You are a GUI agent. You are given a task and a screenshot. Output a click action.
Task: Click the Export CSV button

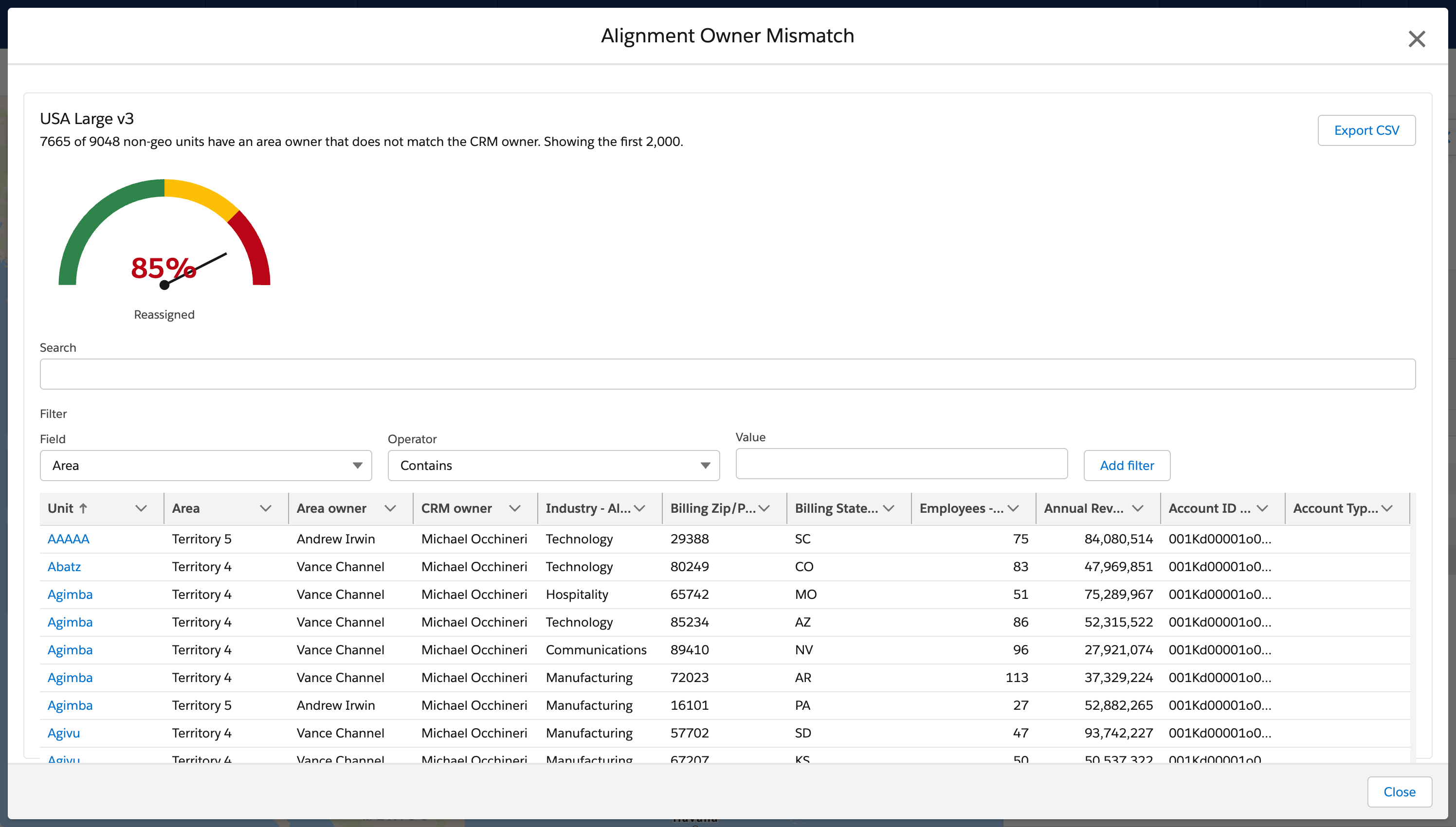(x=1366, y=131)
